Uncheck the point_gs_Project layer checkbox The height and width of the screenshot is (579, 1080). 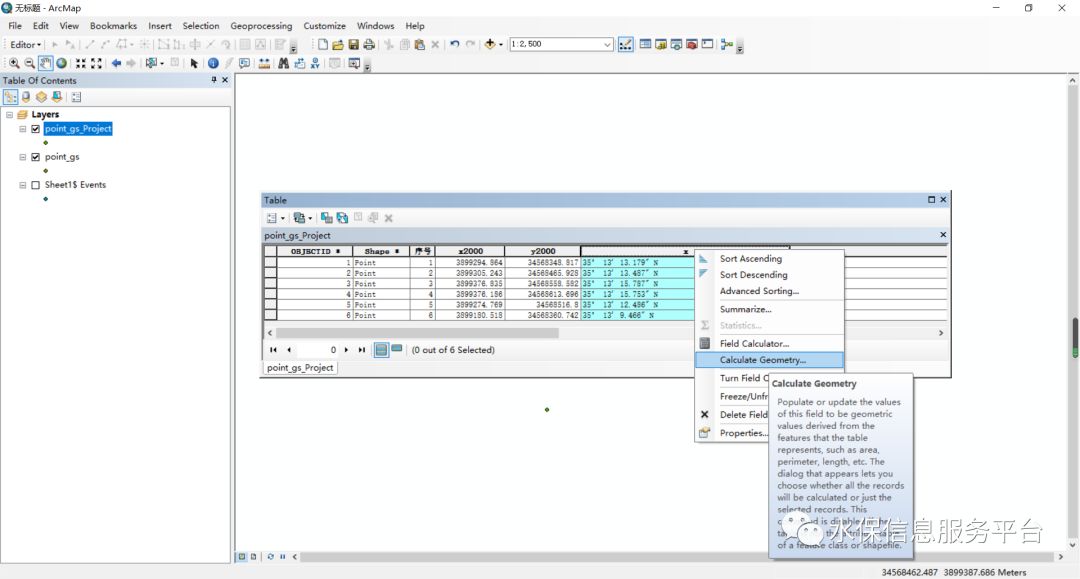click(36, 129)
